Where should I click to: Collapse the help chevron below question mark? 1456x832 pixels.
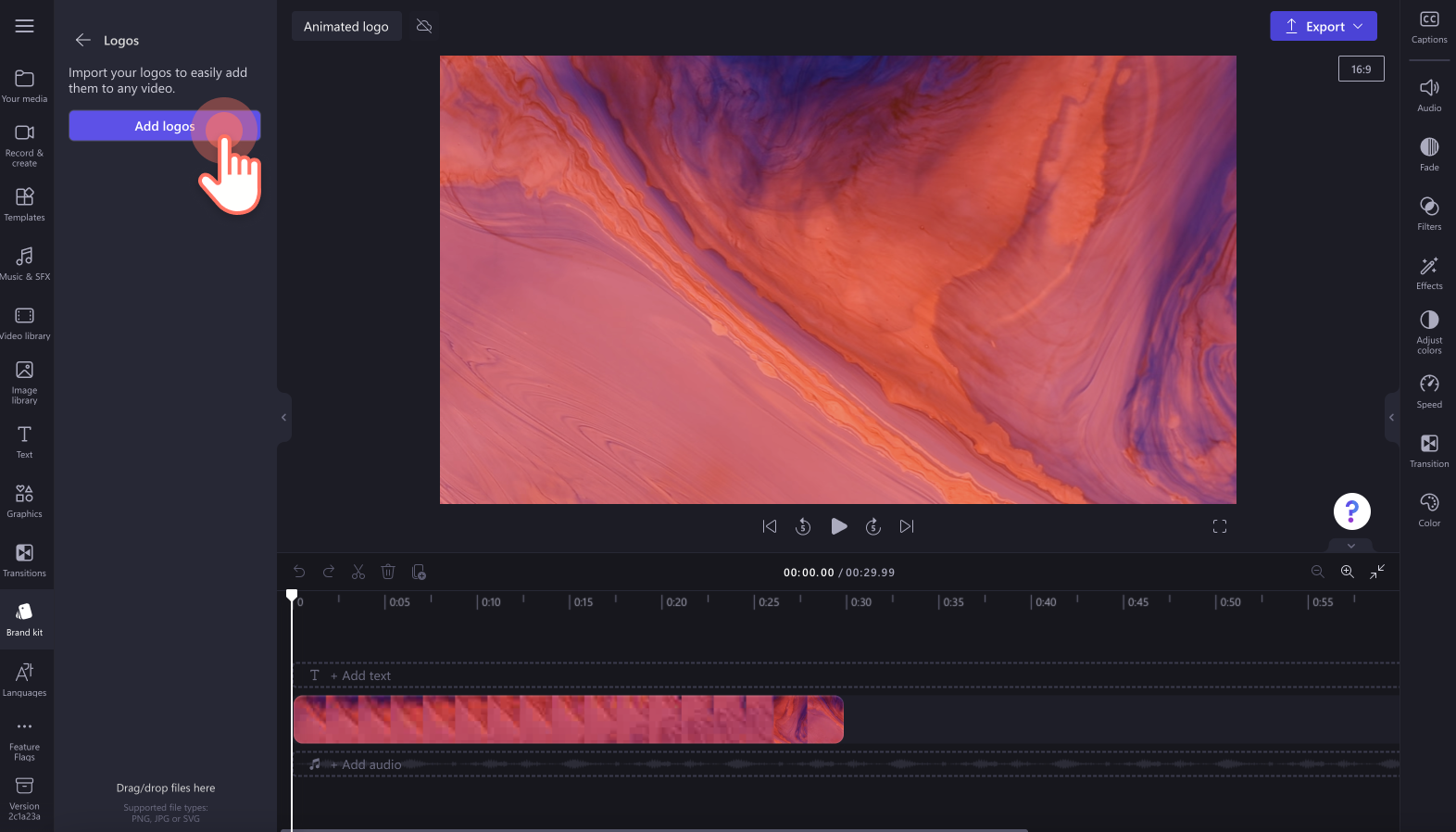tap(1351, 546)
